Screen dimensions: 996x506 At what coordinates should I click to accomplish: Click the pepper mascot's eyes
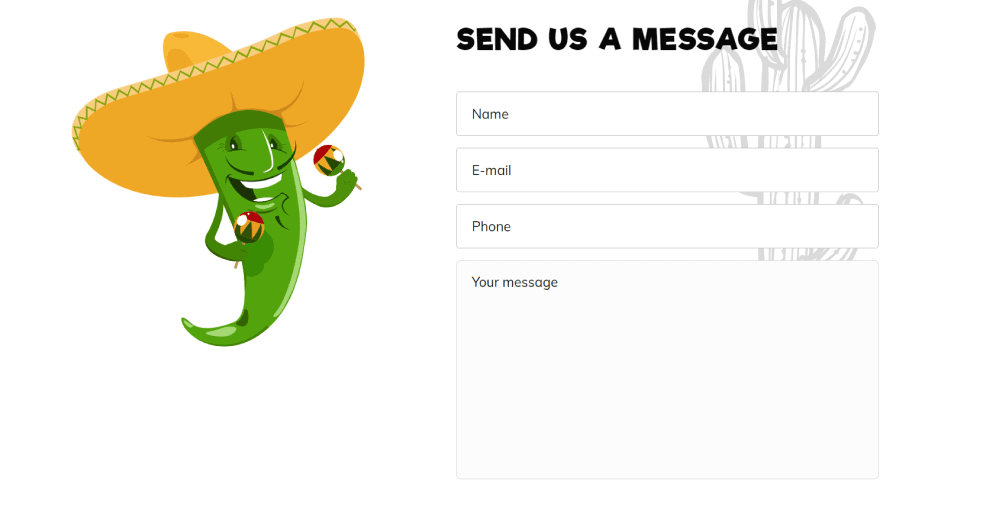(x=253, y=143)
